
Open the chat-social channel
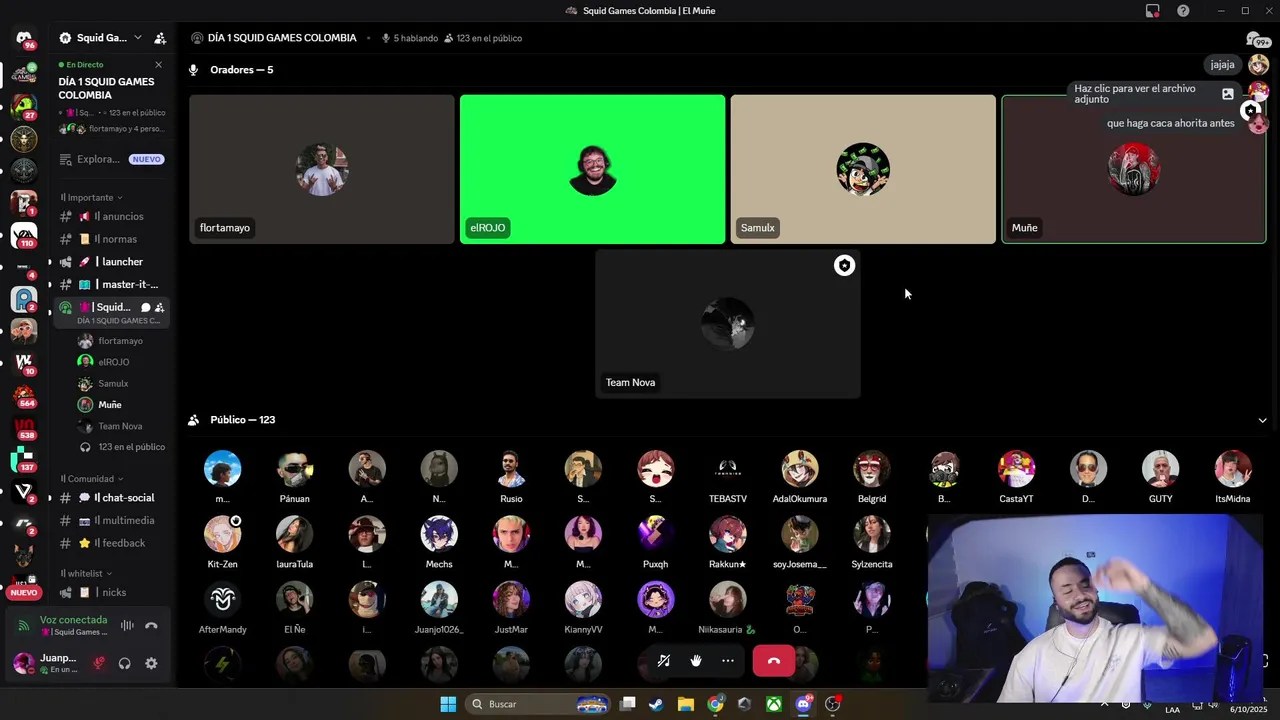click(112, 498)
